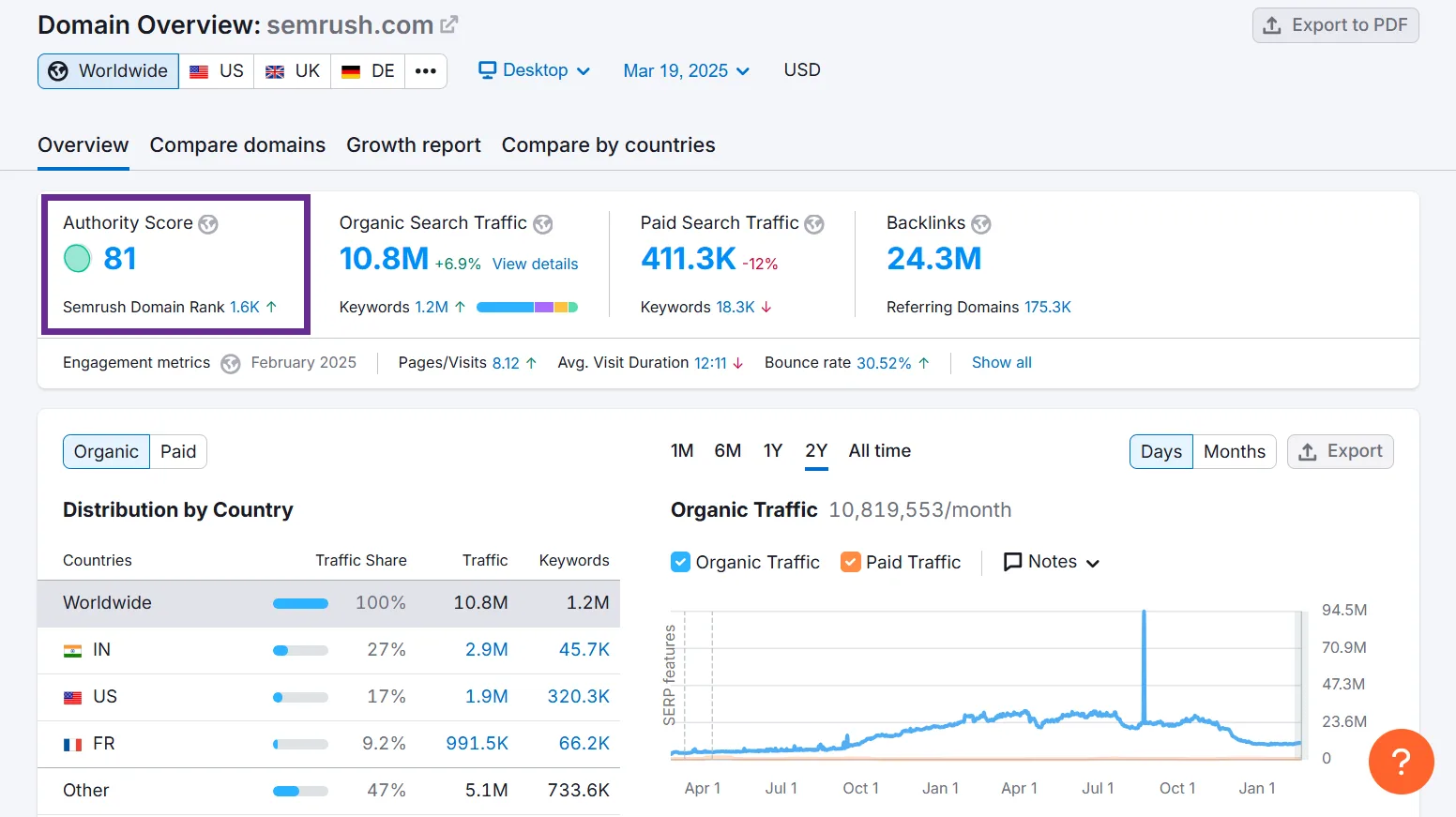Click the View details link

coord(536,265)
